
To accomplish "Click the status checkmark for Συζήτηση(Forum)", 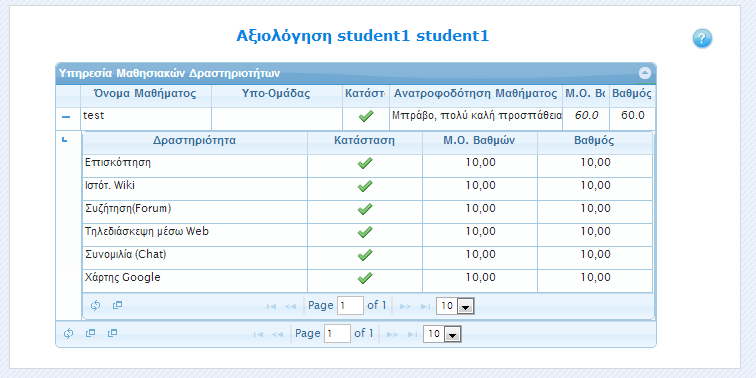I will (365, 209).
